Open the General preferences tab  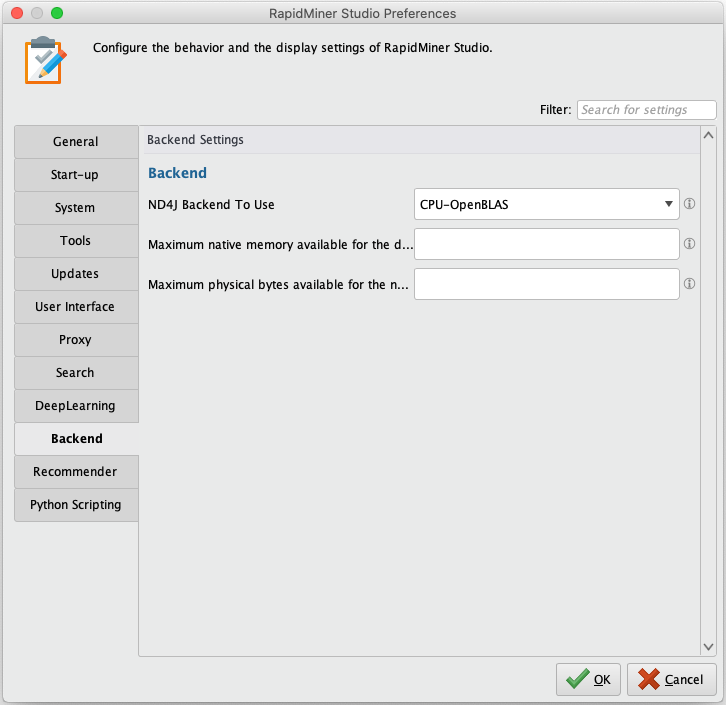coord(76,142)
